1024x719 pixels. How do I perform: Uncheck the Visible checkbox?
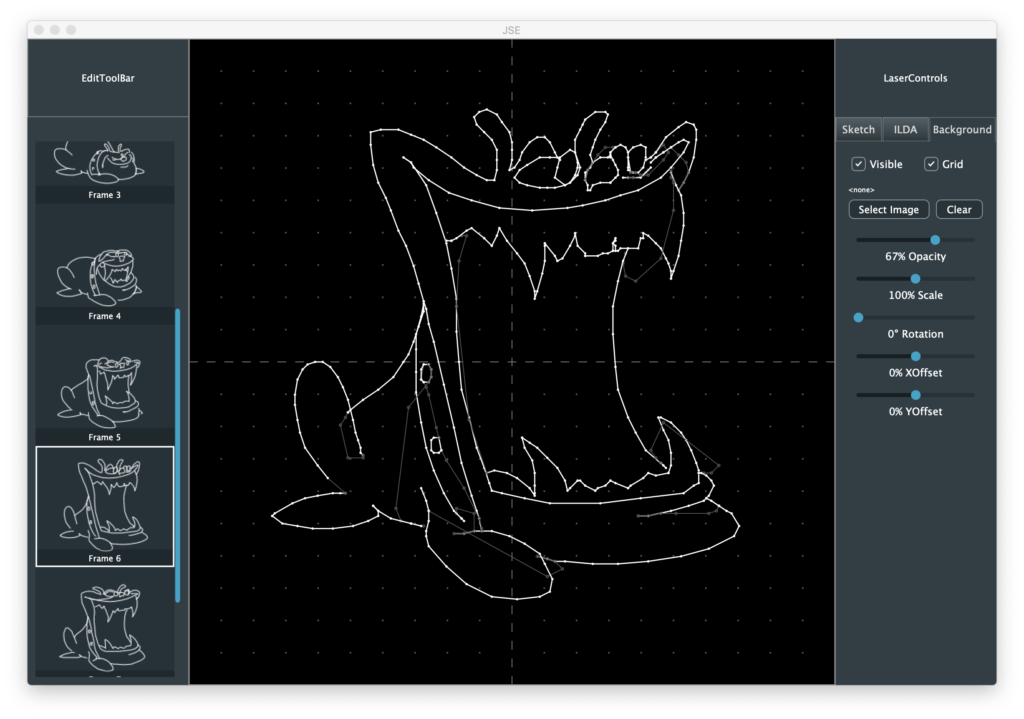859,164
